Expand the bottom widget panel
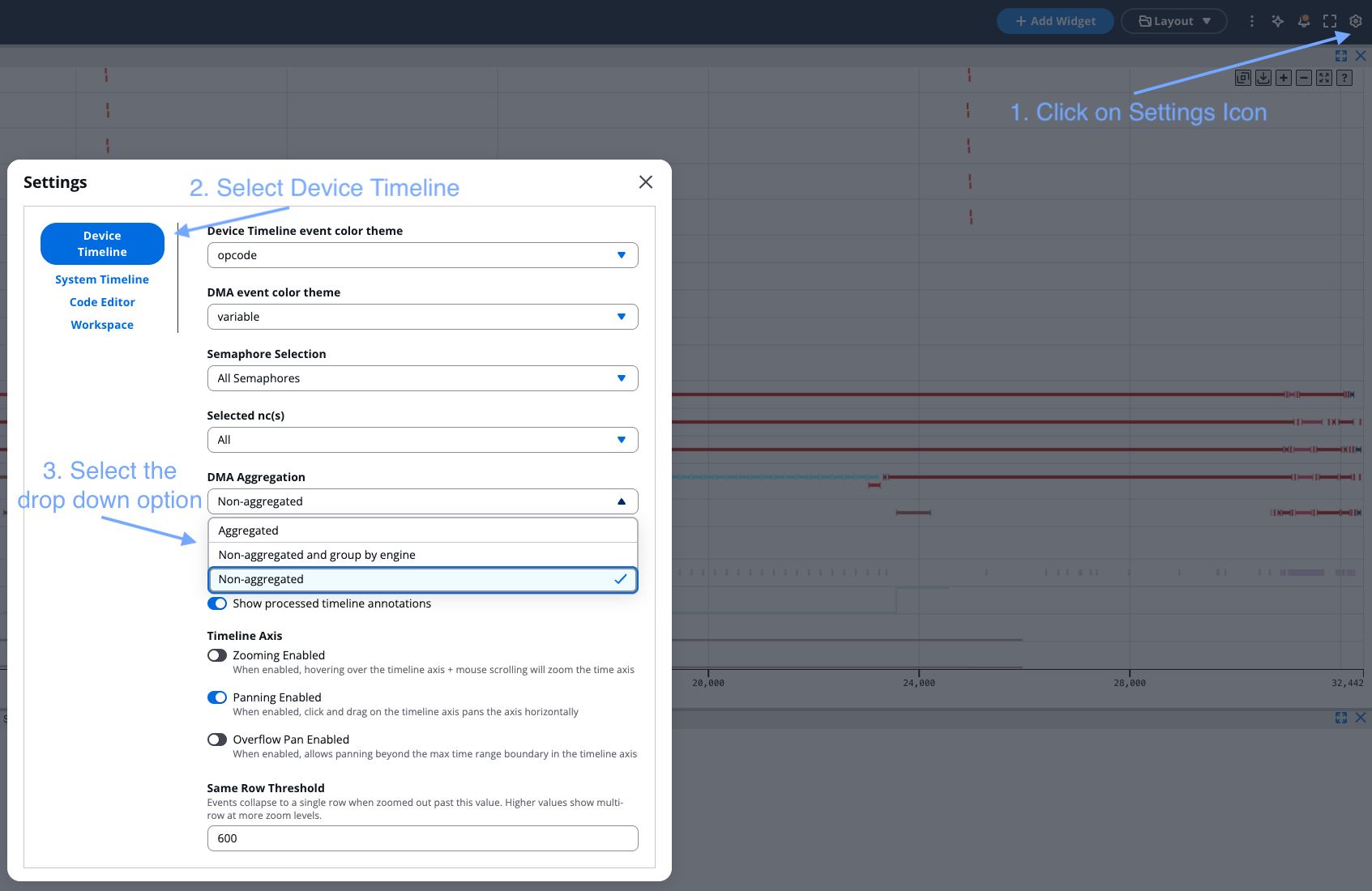This screenshot has height=891, width=1372. 1341,718
